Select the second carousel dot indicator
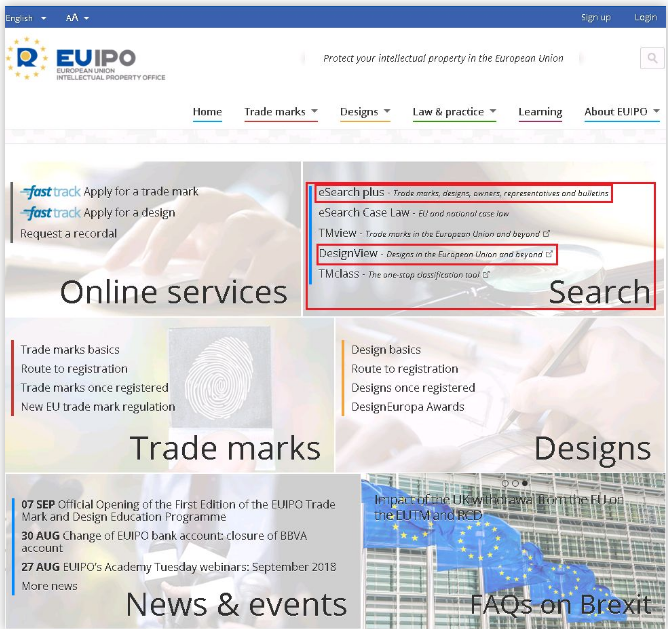The image size is (668, 629). click(515, 483)
